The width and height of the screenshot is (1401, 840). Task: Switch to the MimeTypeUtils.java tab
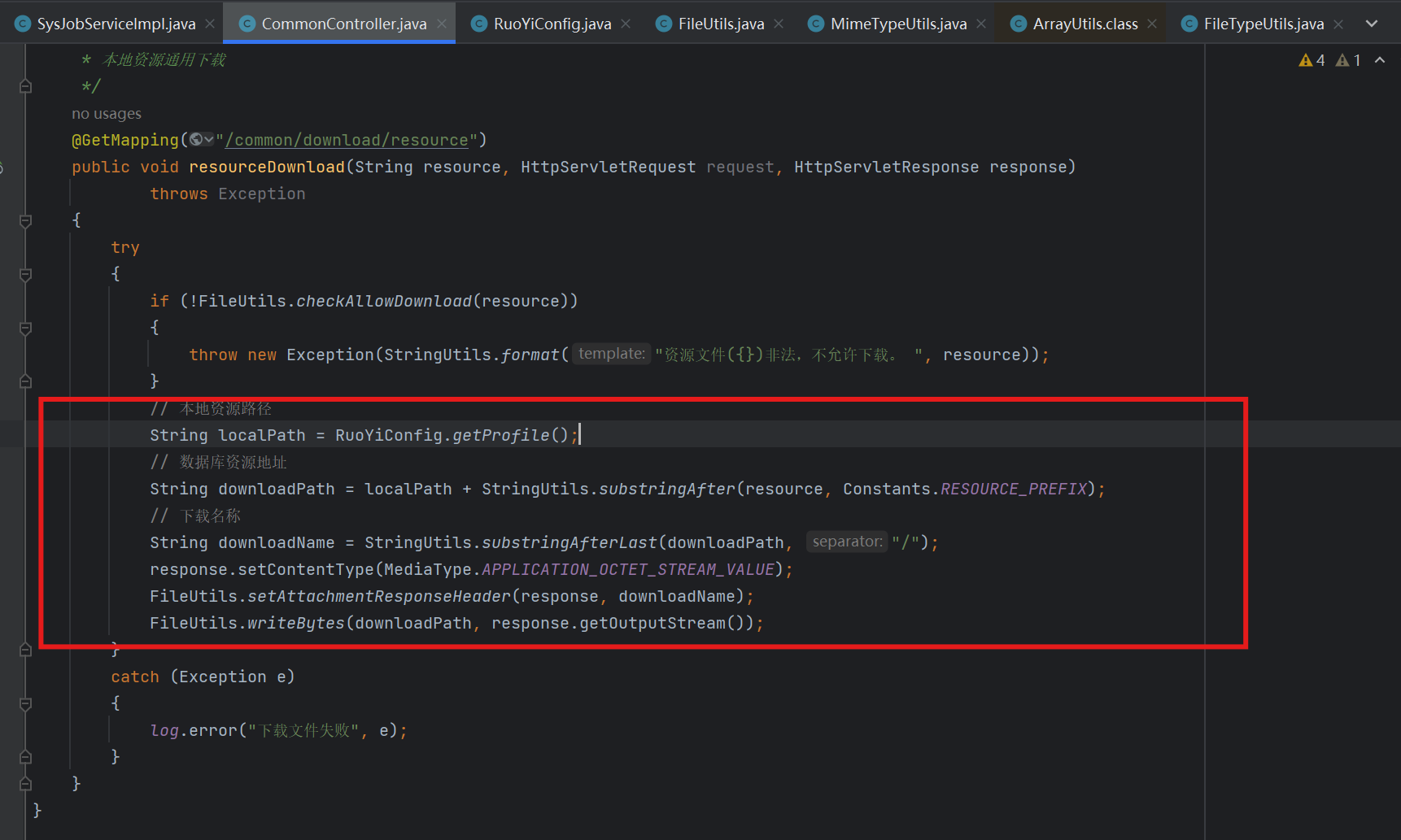898,24
